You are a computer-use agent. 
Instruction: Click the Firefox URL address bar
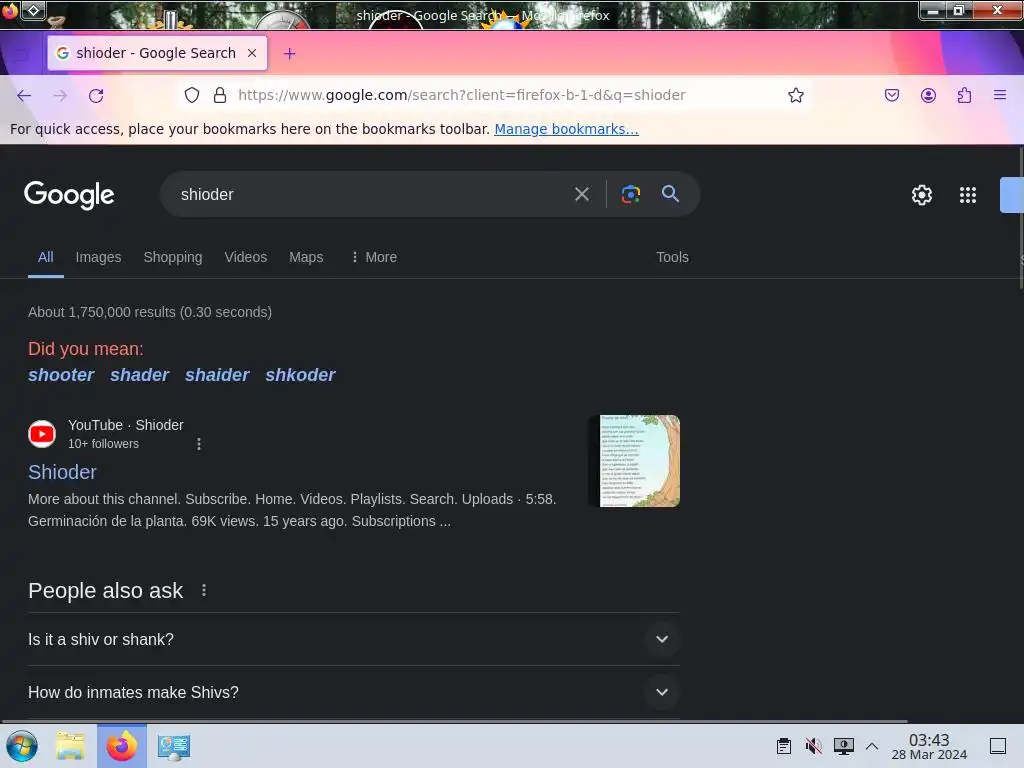click(x=496, y=95)
